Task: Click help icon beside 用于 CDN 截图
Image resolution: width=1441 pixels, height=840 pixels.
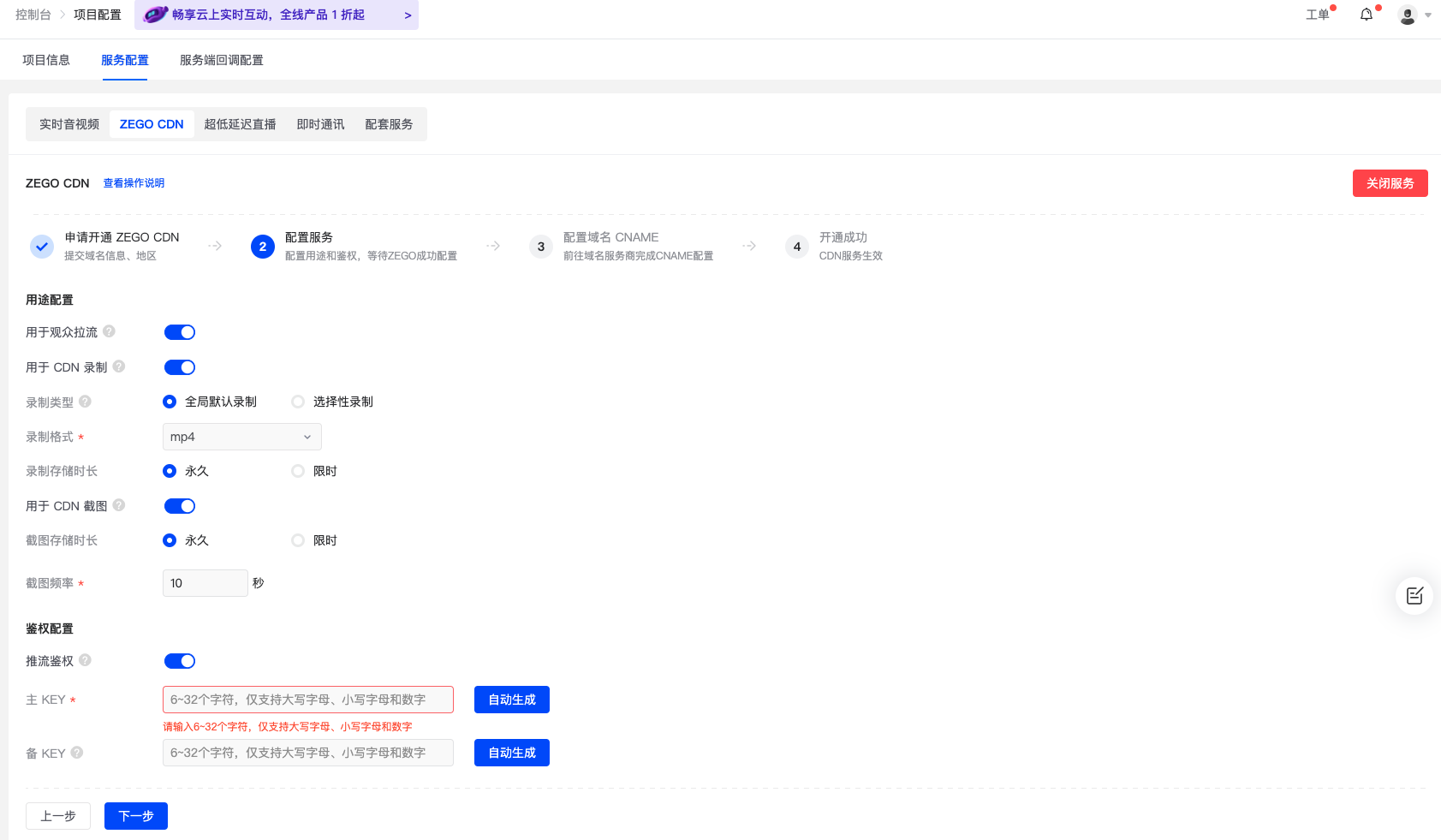Action: 119,505
